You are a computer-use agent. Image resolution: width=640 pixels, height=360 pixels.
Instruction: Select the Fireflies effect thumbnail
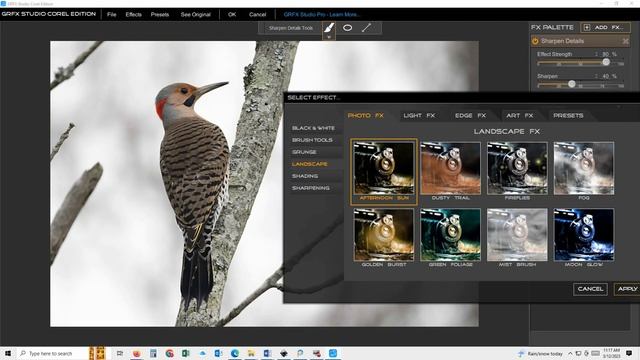517,168
